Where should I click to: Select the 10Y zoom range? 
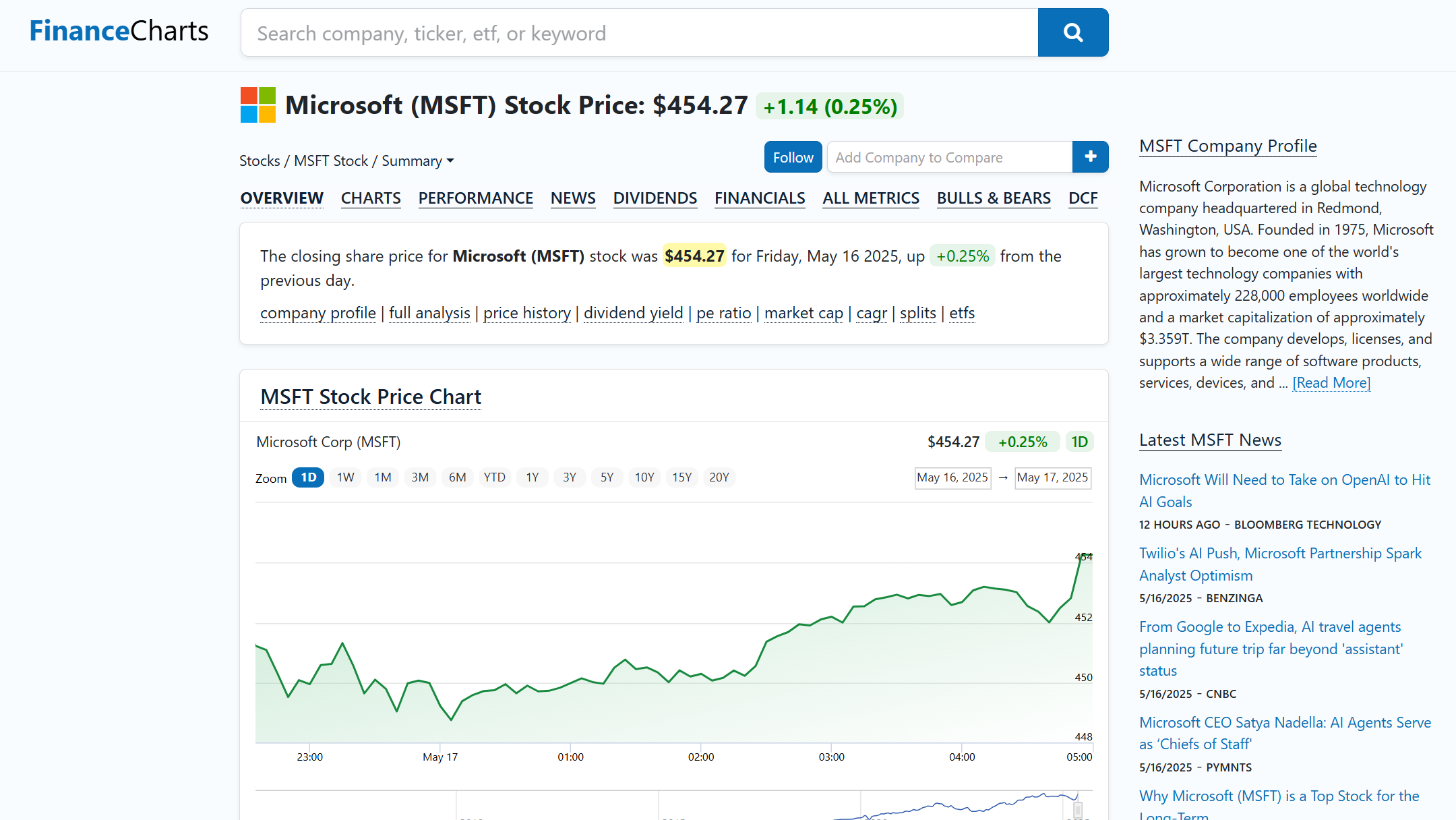pyautogui.click(x=644, y=477)
